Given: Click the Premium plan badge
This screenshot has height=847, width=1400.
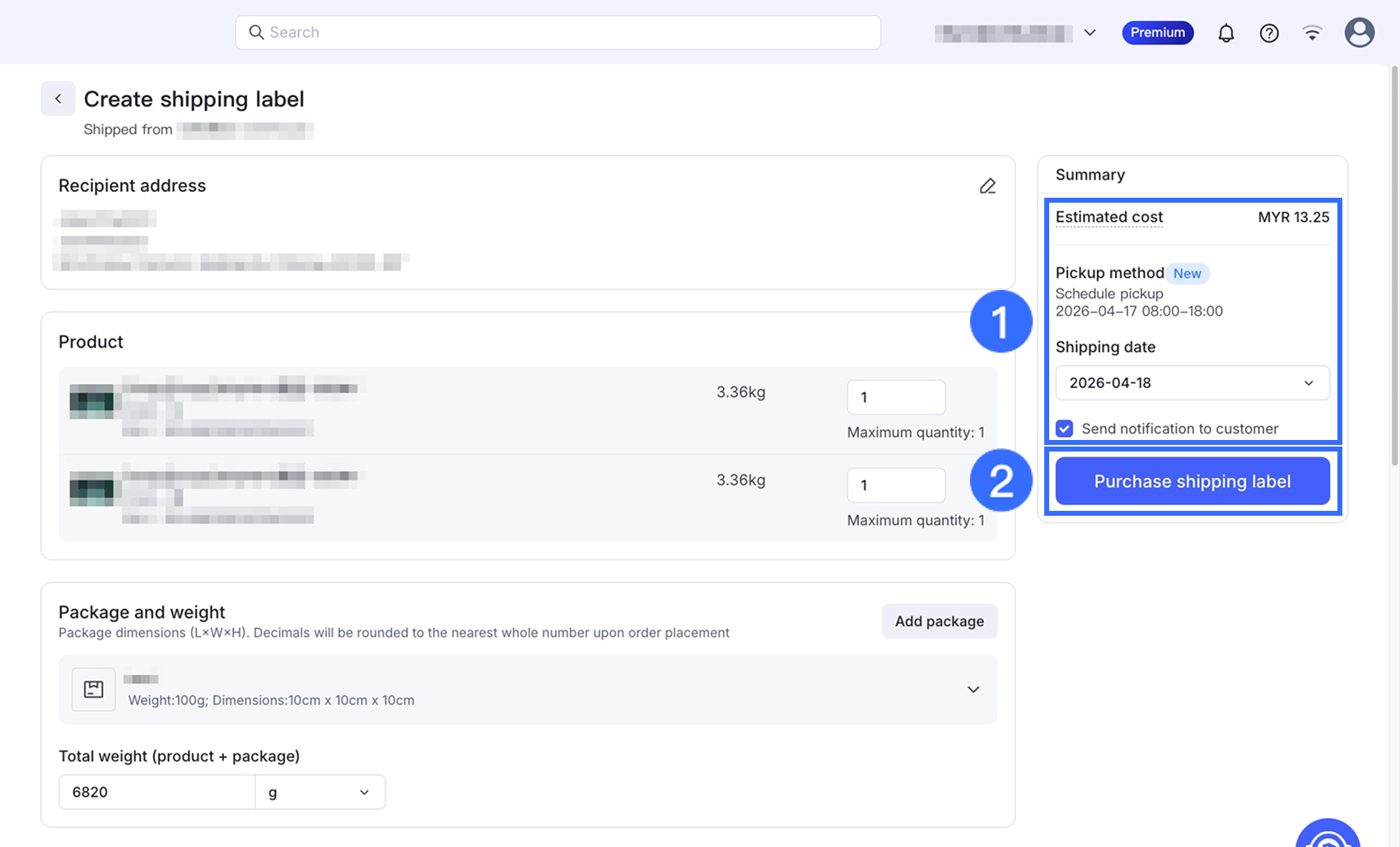Looking at the screenshot, I should pyautogui.click(x=1157, y=33).
